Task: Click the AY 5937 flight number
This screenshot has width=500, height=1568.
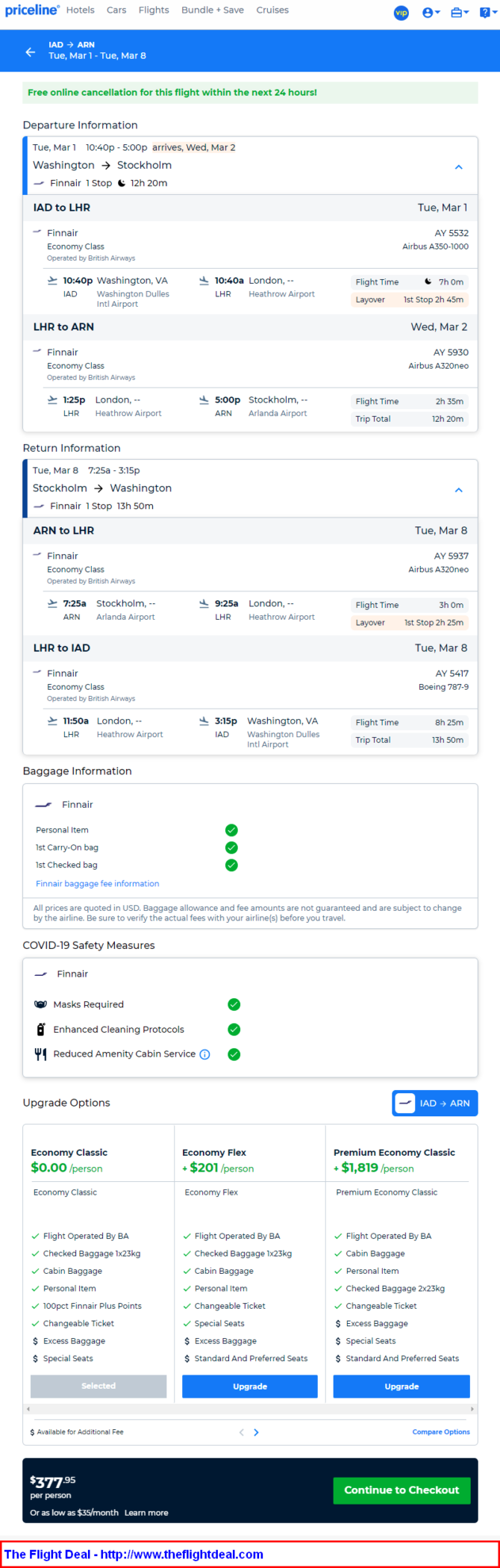Action: pos(451,556)
